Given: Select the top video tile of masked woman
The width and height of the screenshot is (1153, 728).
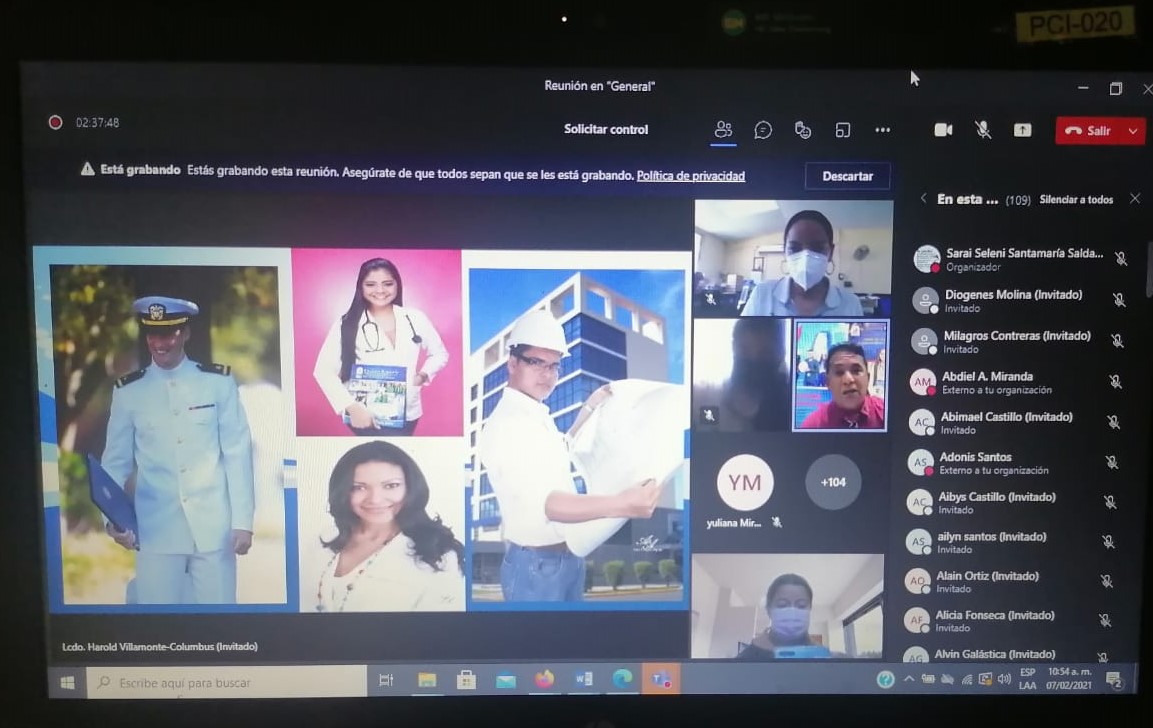Looking at the screenshot, I should pos(793,258).
